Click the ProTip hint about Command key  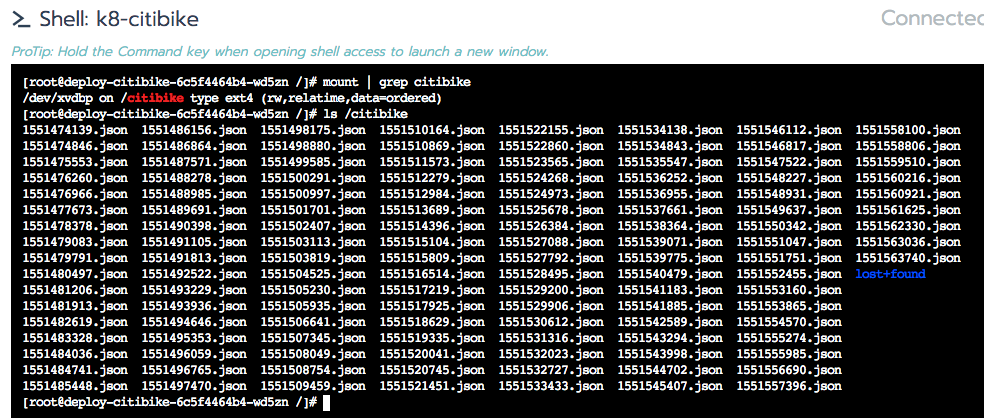click(280, 51)
